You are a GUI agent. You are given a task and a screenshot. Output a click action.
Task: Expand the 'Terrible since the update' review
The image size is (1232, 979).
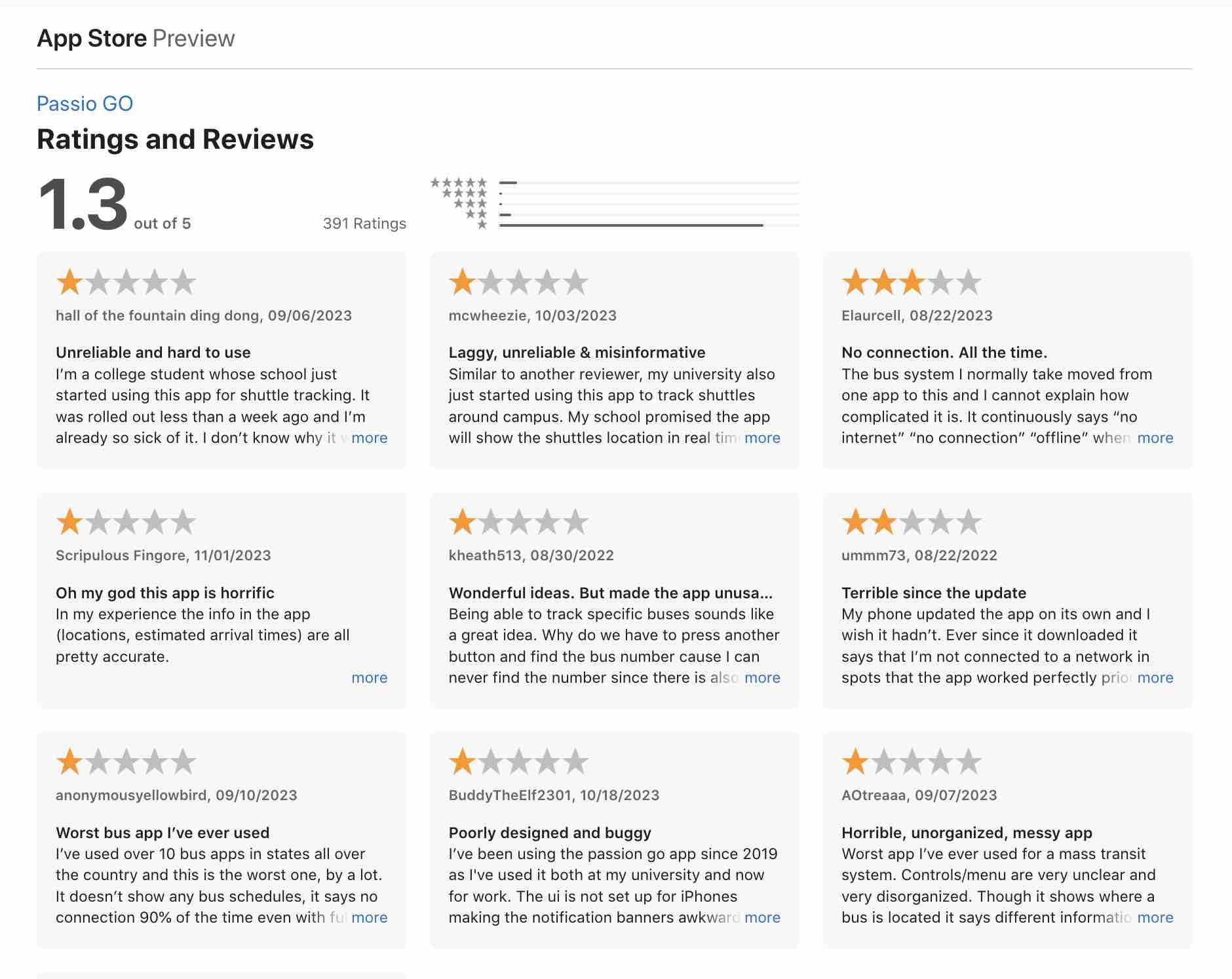[1155, 678]
